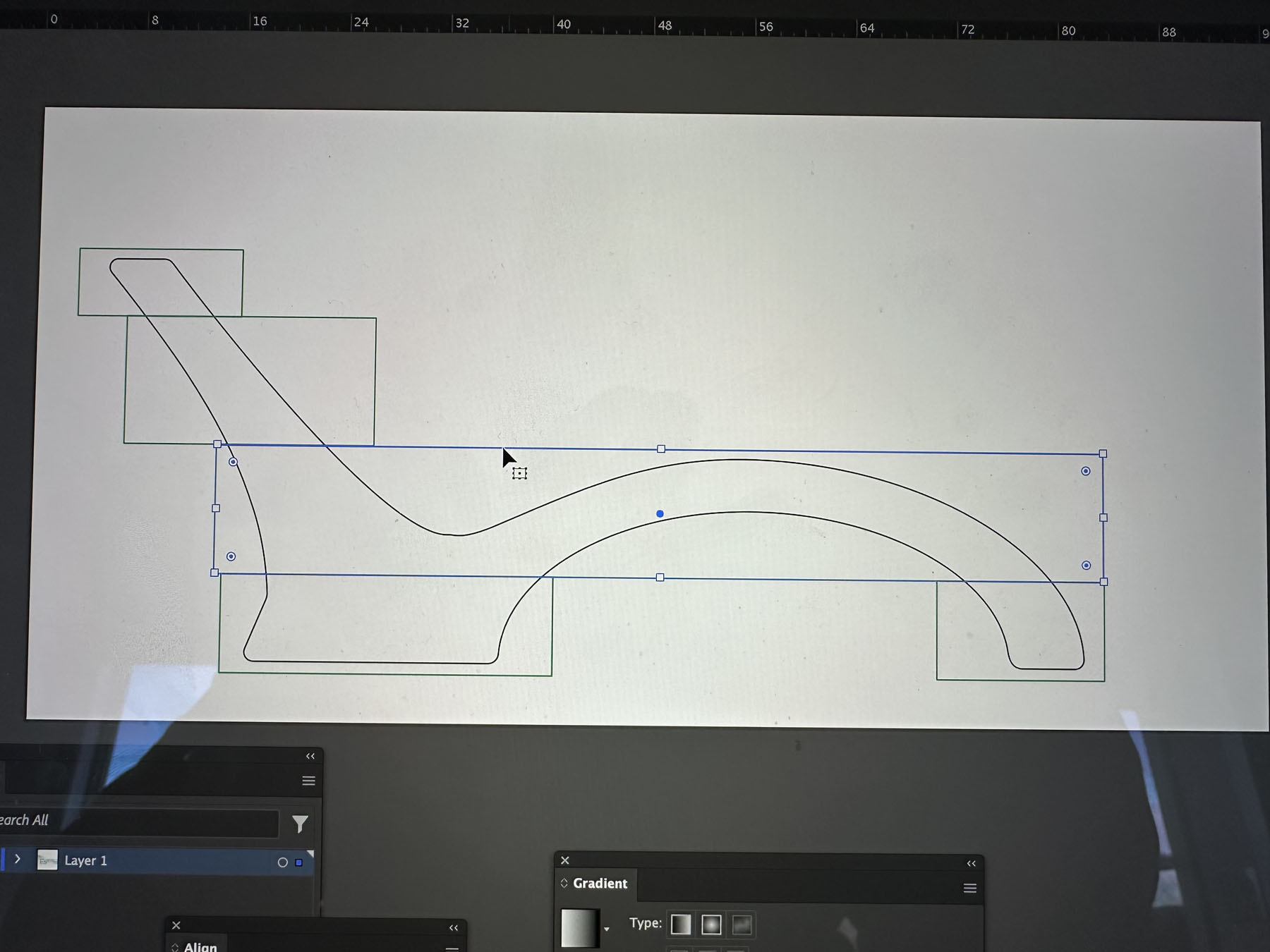Close the Gradient panel
This screenshot has height=952, width=1270.
[564, 860]
